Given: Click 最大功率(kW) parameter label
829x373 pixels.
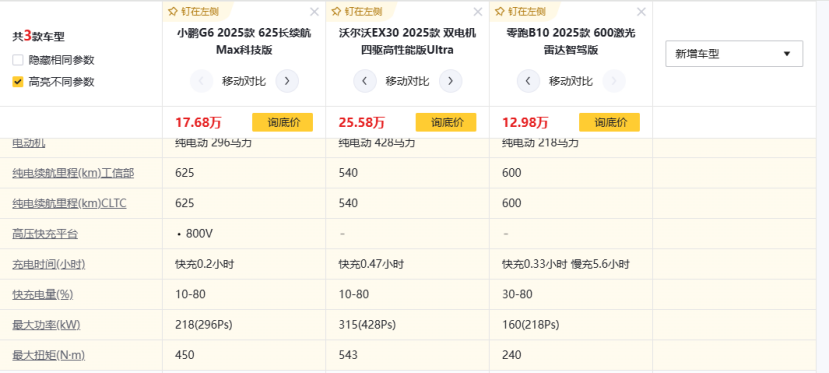Looking at the screenshot, I should [x=47, y=324].
